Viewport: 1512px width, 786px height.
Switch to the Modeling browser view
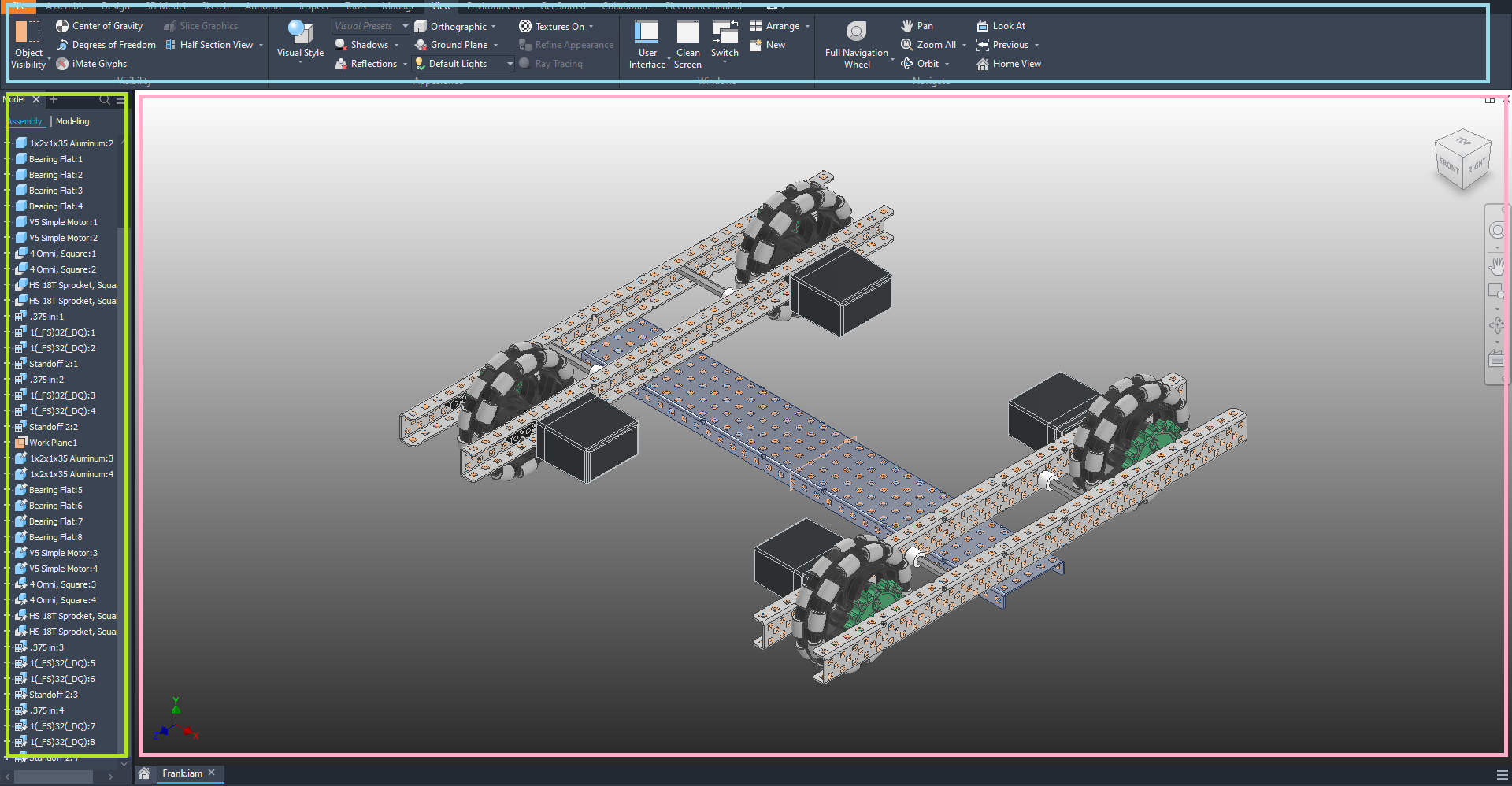click(72, 121)
